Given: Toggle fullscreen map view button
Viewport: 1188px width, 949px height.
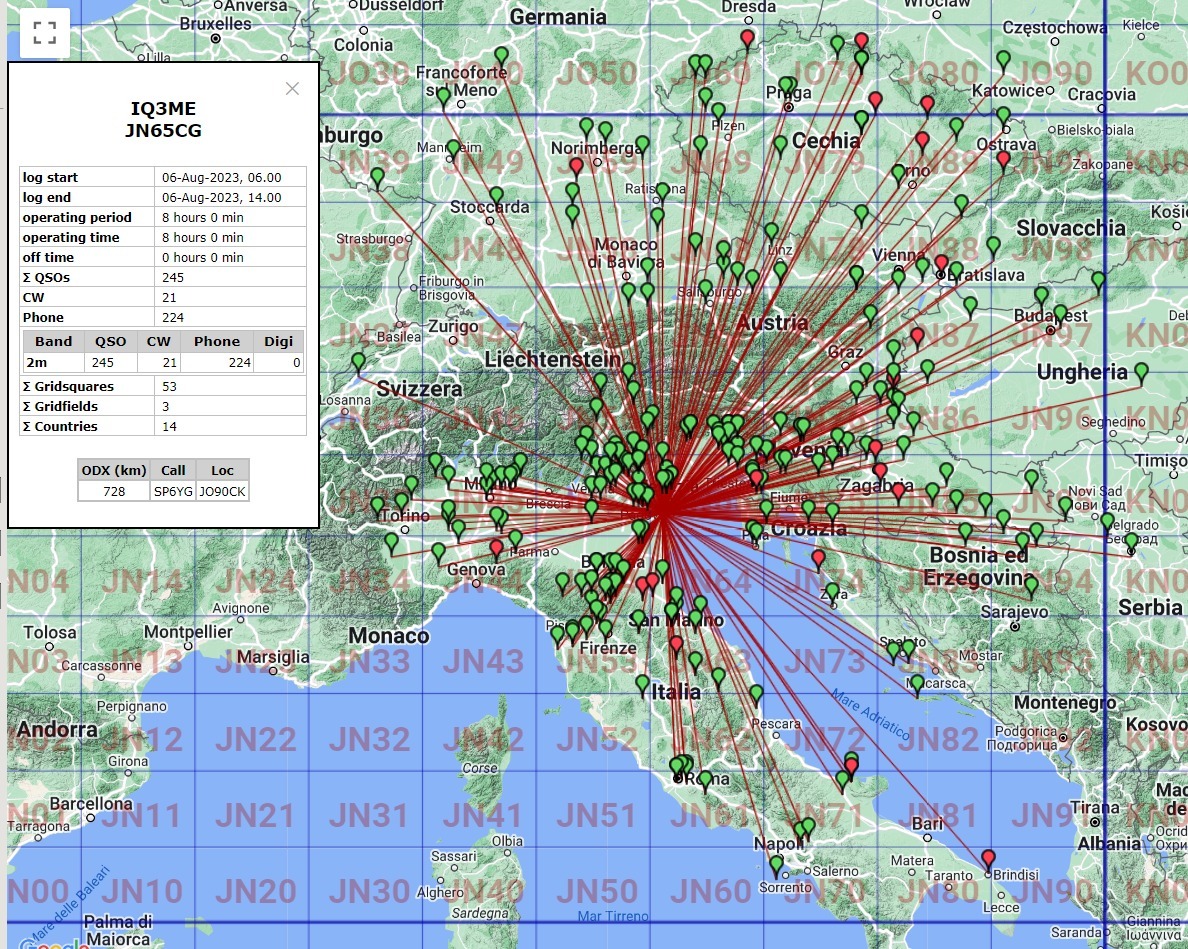Looking at the screenshot, I should click(45, 33).
